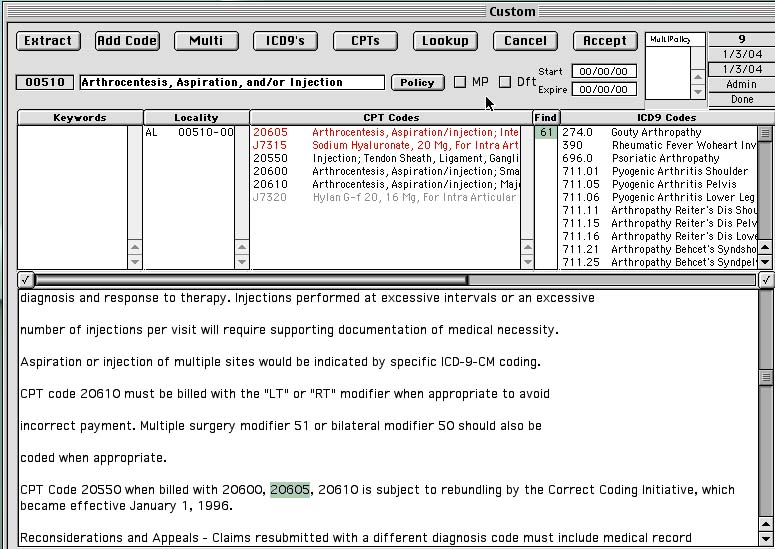Select CPT code 20605 row
Viewport: 775px width, 549px height.
386,132
